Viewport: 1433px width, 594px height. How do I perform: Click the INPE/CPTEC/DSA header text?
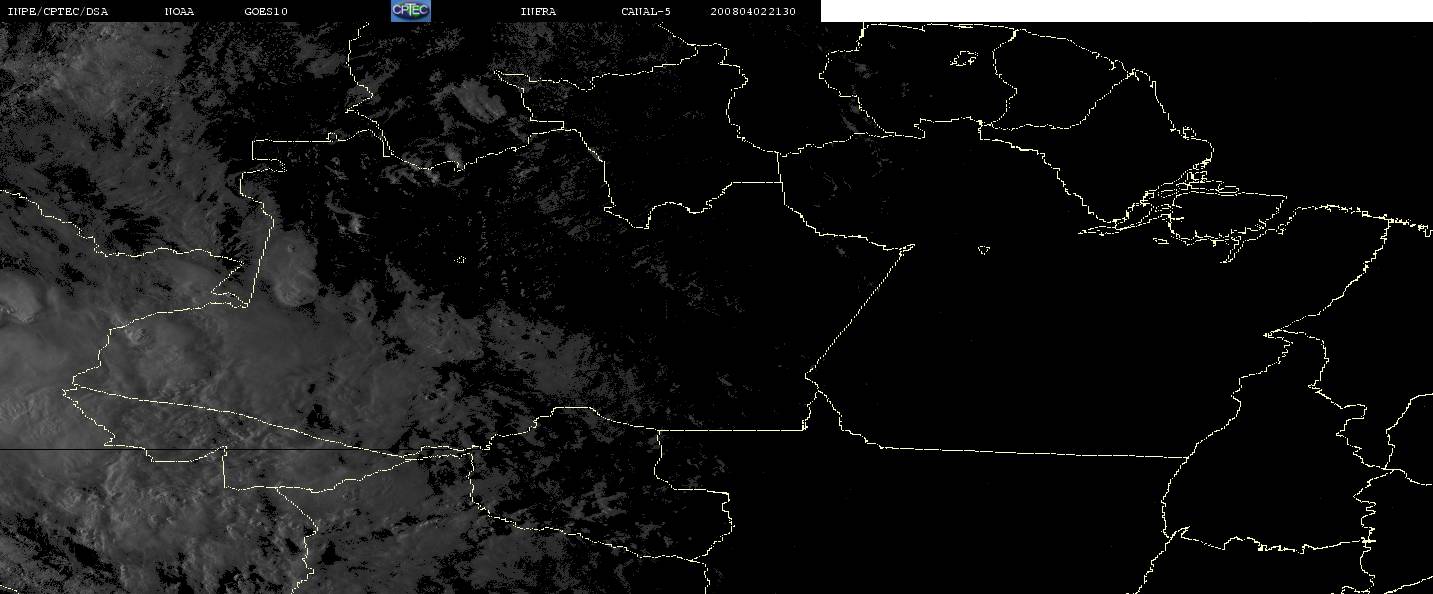(57, 11)
